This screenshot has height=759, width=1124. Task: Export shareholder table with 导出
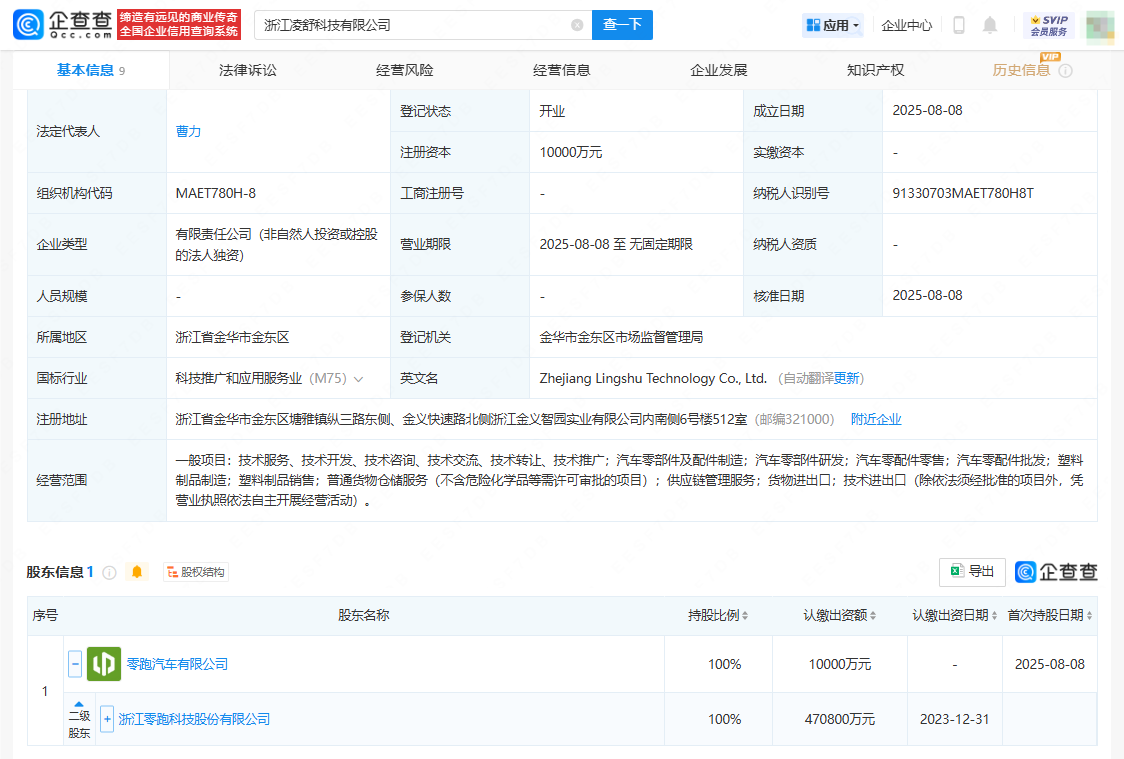click(x=972, y=571)
